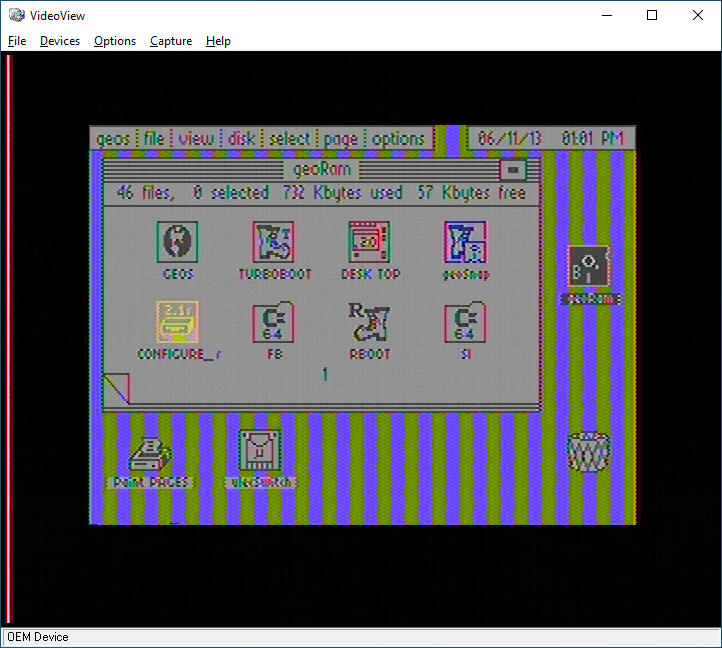This screenshot has width=722, height=648.
Task: Open the geos menu
Action: click(113, 139)
